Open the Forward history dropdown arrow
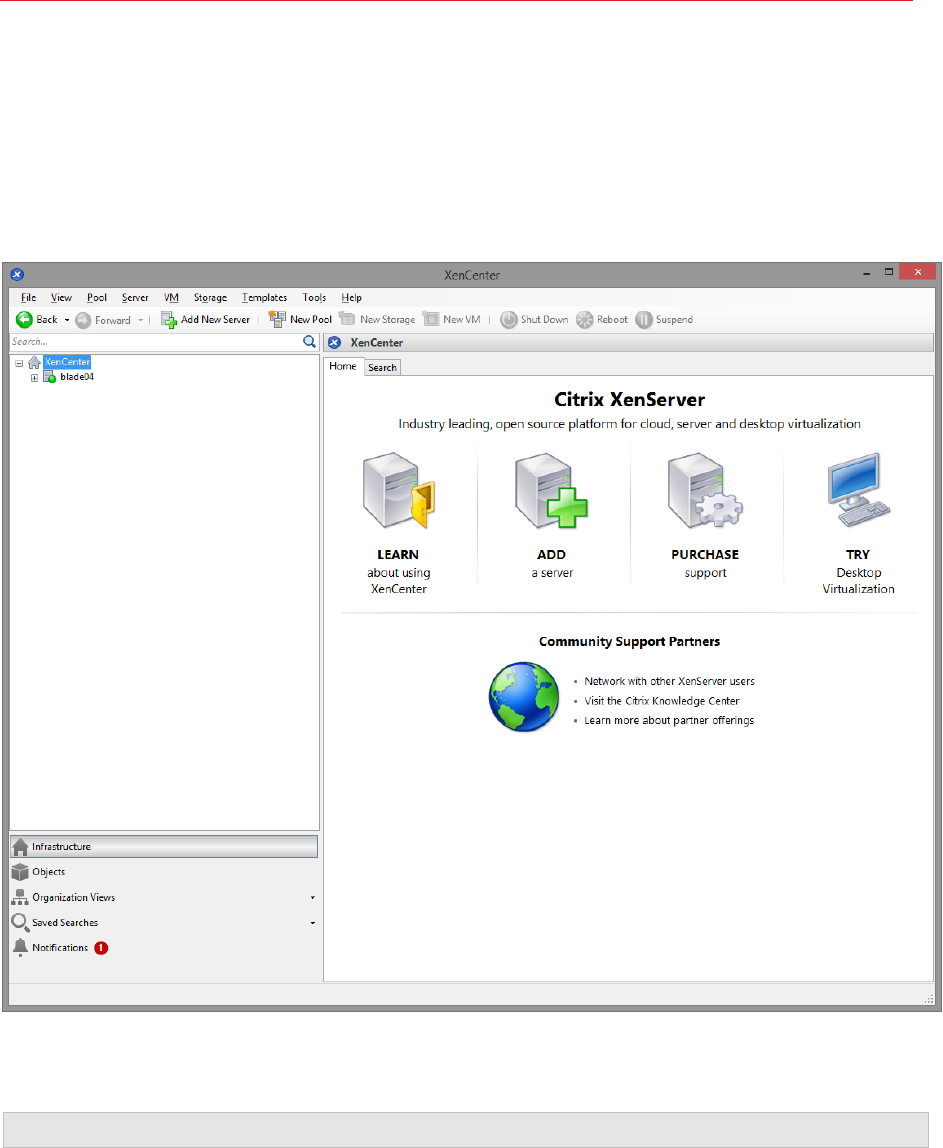 coord(141,320)
